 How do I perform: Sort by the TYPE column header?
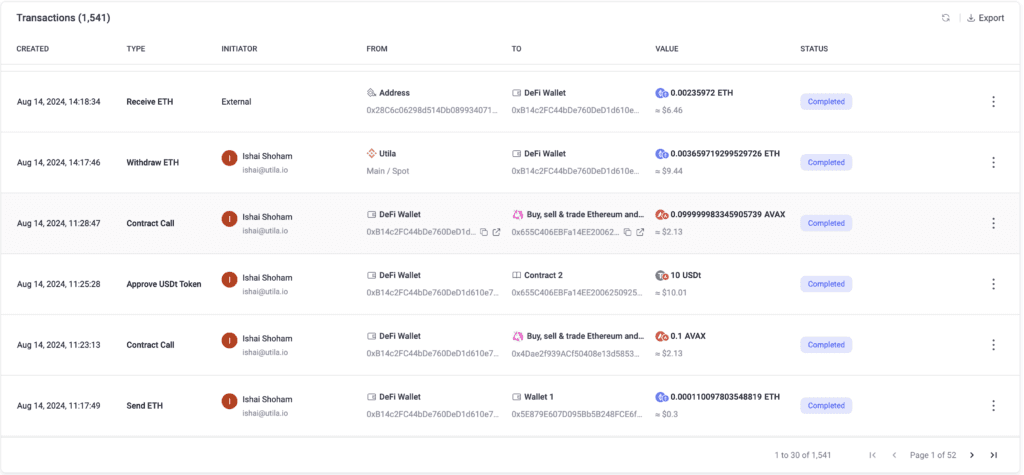click(x=136, y=49)
